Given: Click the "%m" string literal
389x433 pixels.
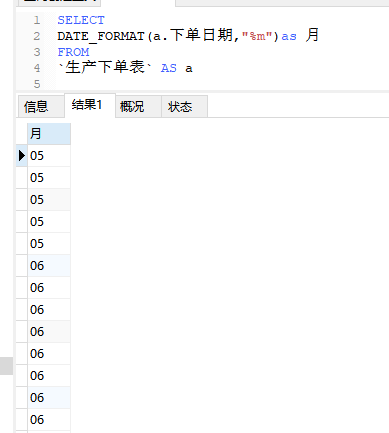Looking at the screenshot, I should 258,36.
